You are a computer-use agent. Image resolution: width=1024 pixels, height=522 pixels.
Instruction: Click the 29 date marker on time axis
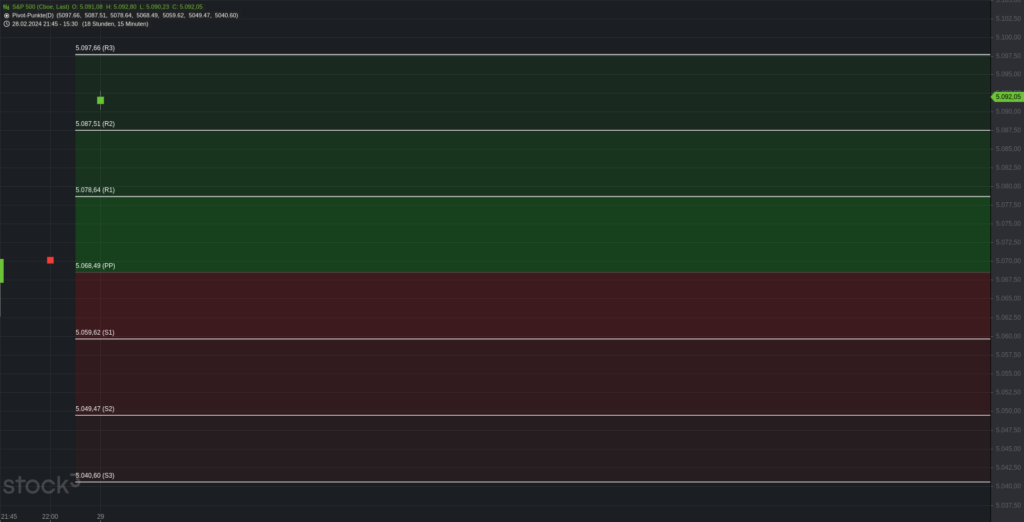[x=101, y=517]
